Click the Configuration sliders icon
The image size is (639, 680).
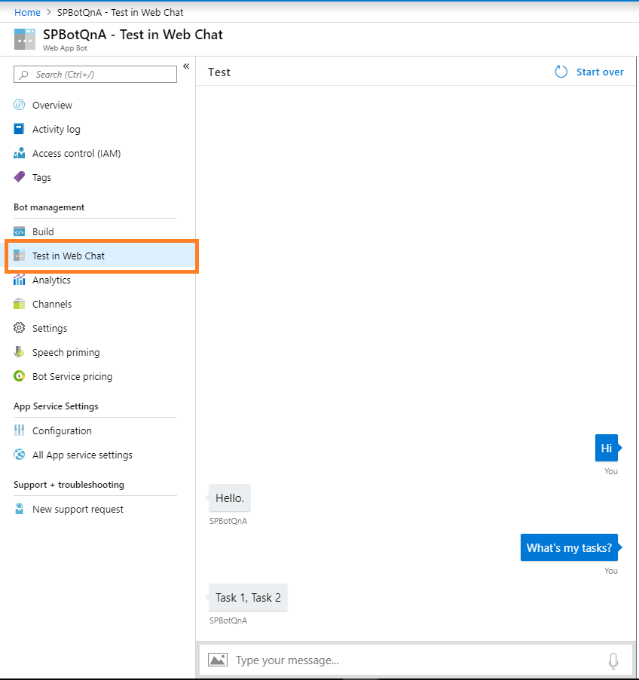click(19, 430)
